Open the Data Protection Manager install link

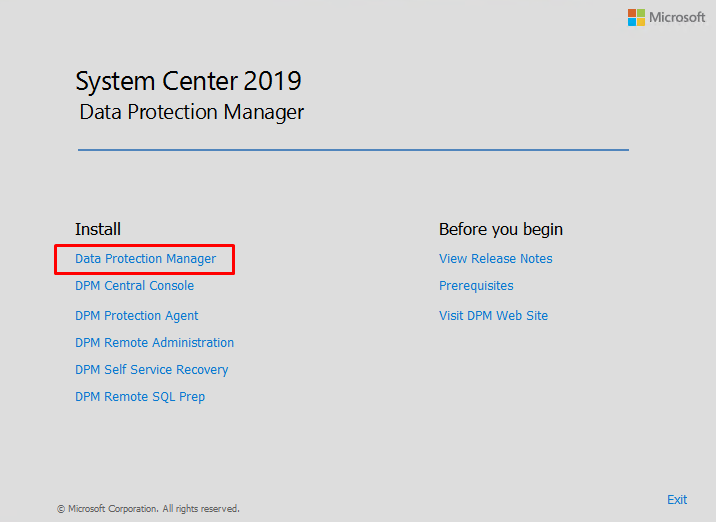pyautogui.click(x=145, y=258)
